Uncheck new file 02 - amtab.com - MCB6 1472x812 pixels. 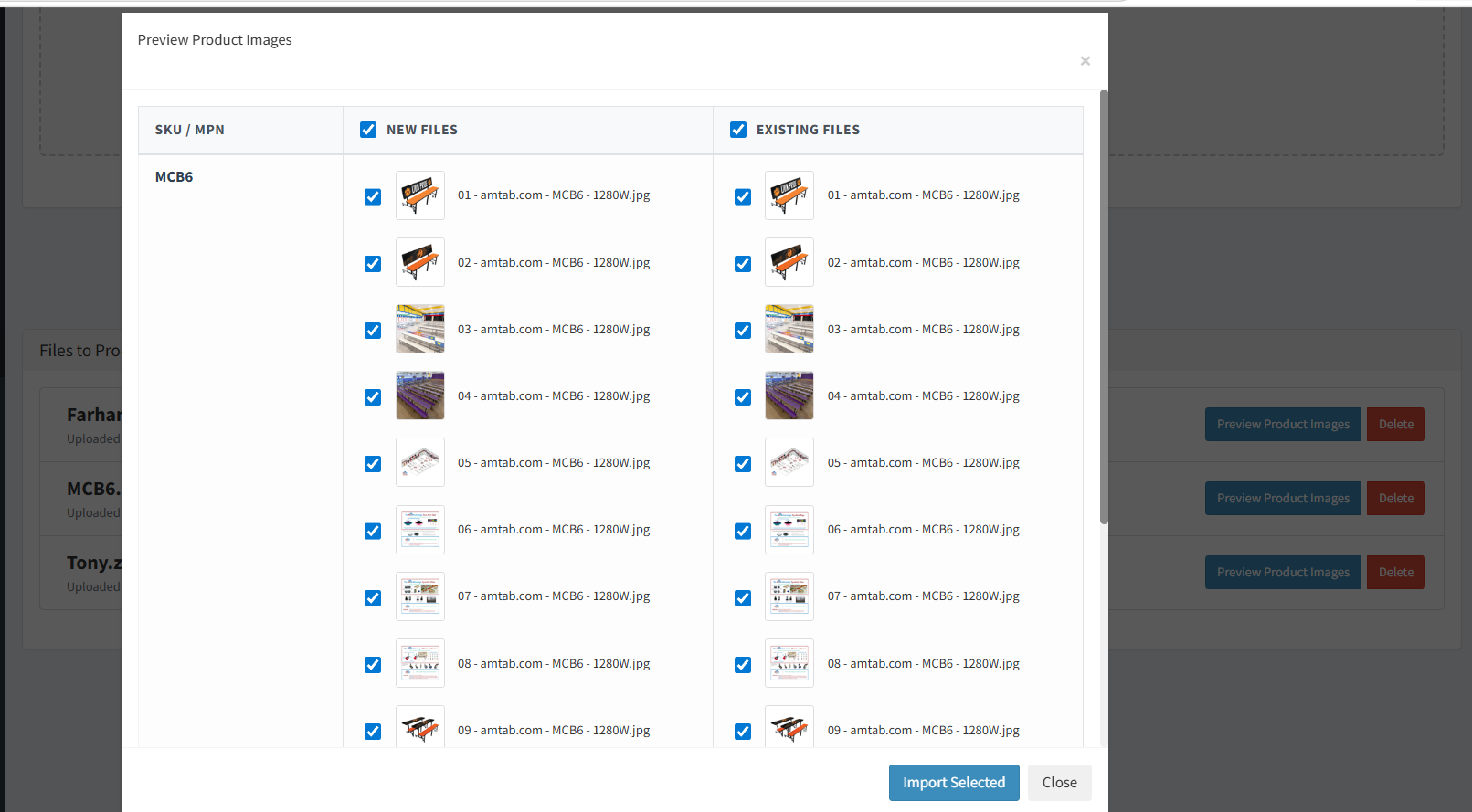pos(373,264)
